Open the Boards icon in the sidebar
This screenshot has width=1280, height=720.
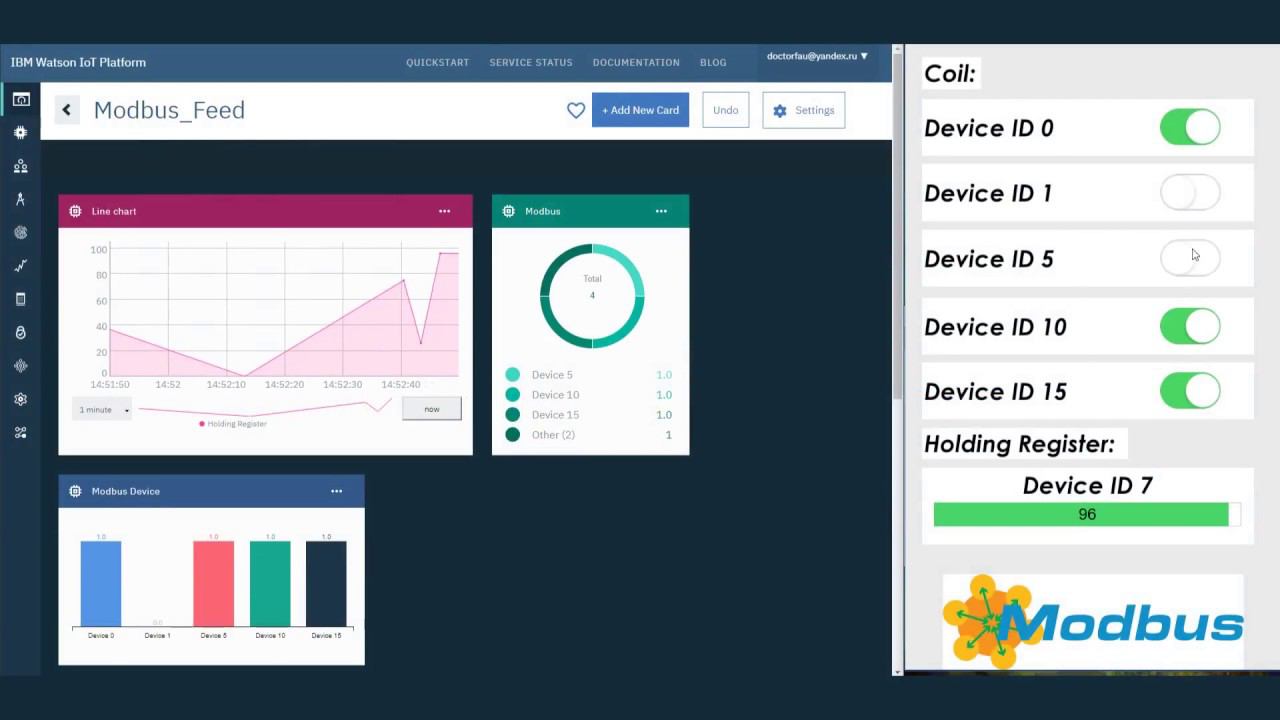click(20, 99)
